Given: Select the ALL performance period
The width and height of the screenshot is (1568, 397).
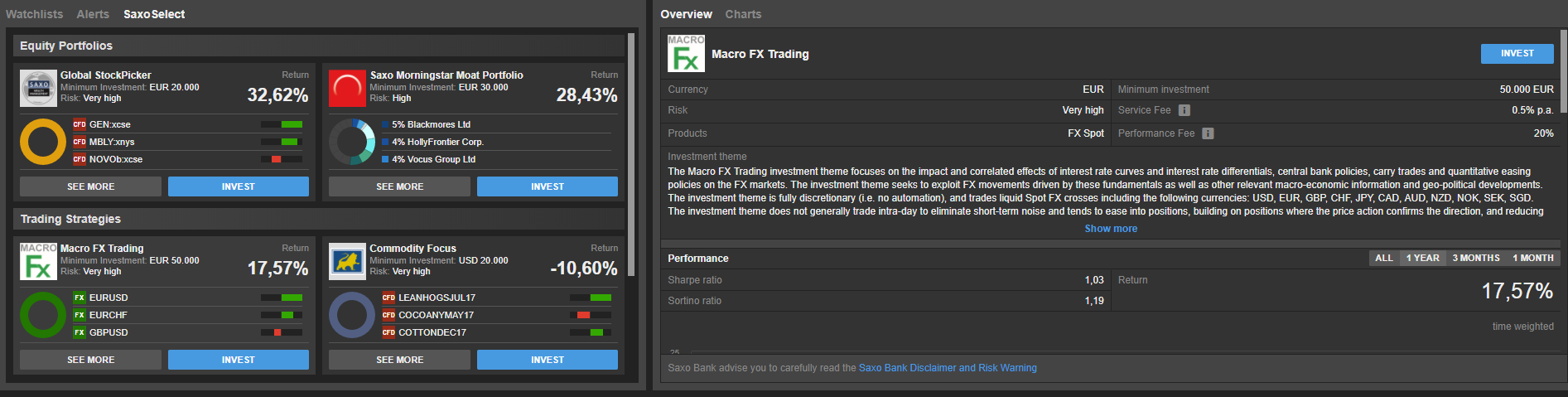Looking at the screenshot, I should coord(1384,258).
